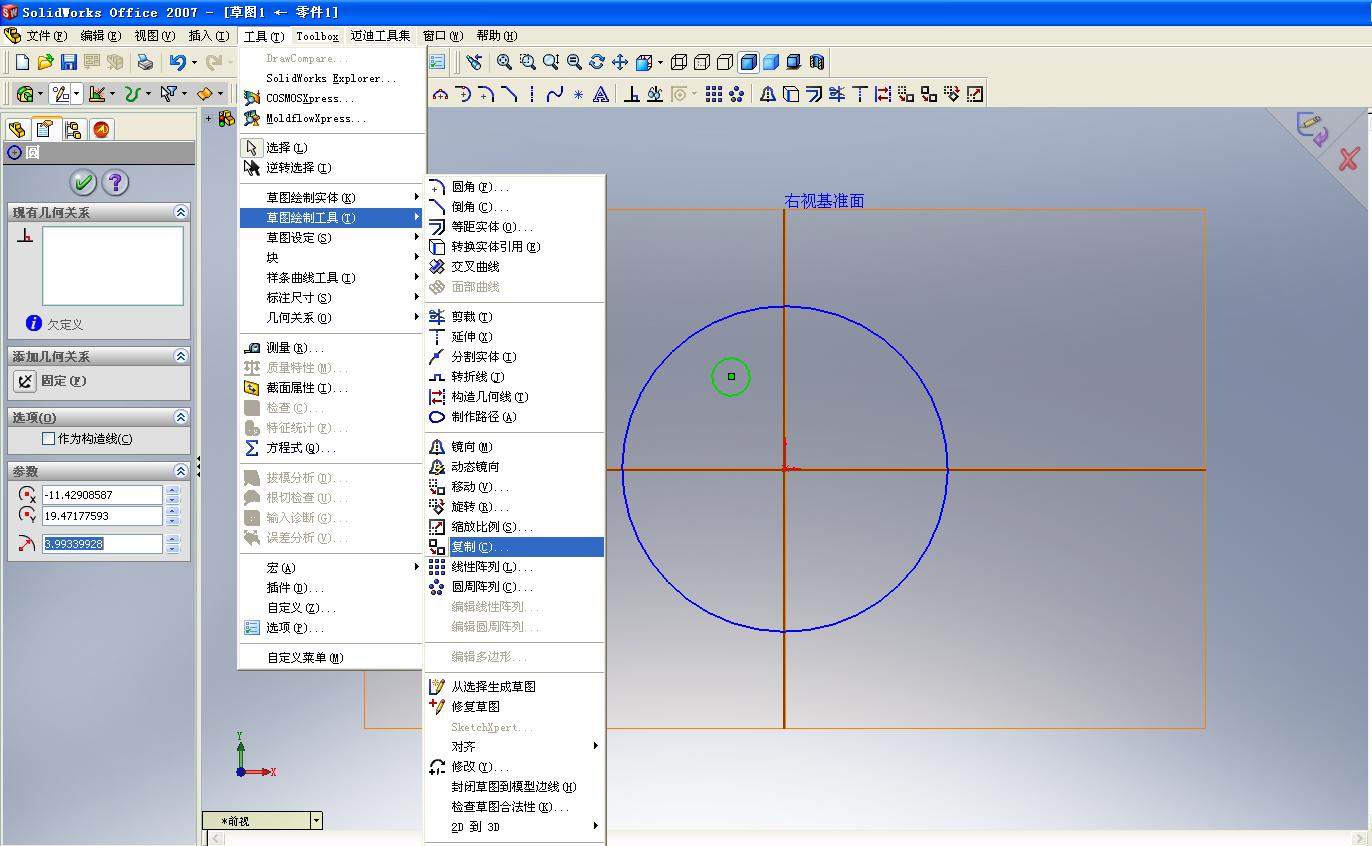
Task: Select 镜向 in the sketch tools submenu
Action: point(515,447)
